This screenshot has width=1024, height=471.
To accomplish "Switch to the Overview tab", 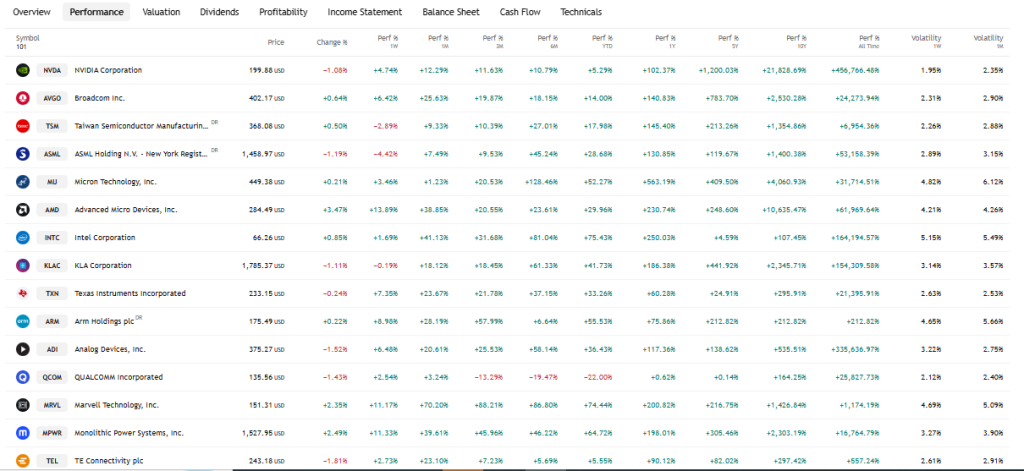I will pos(31,12).
